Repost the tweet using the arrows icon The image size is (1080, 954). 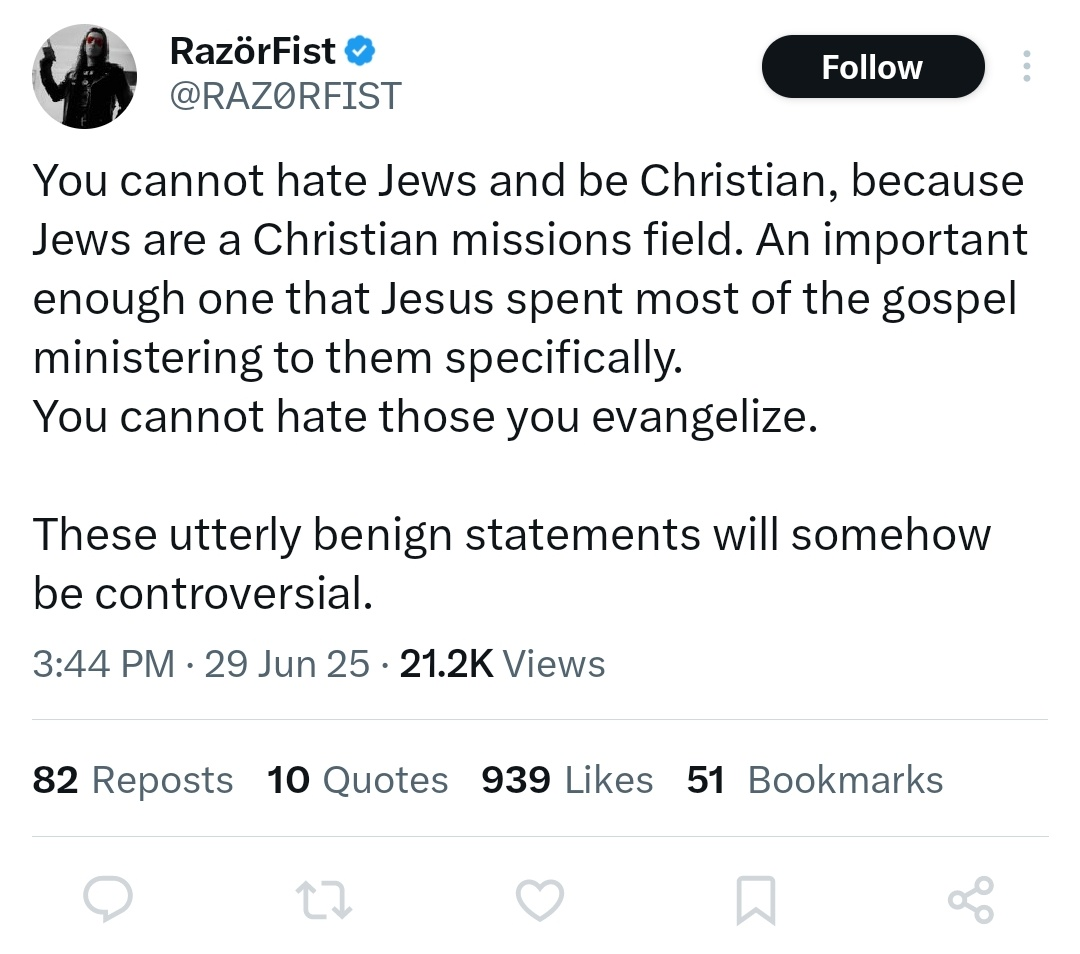tap(325, 899)
